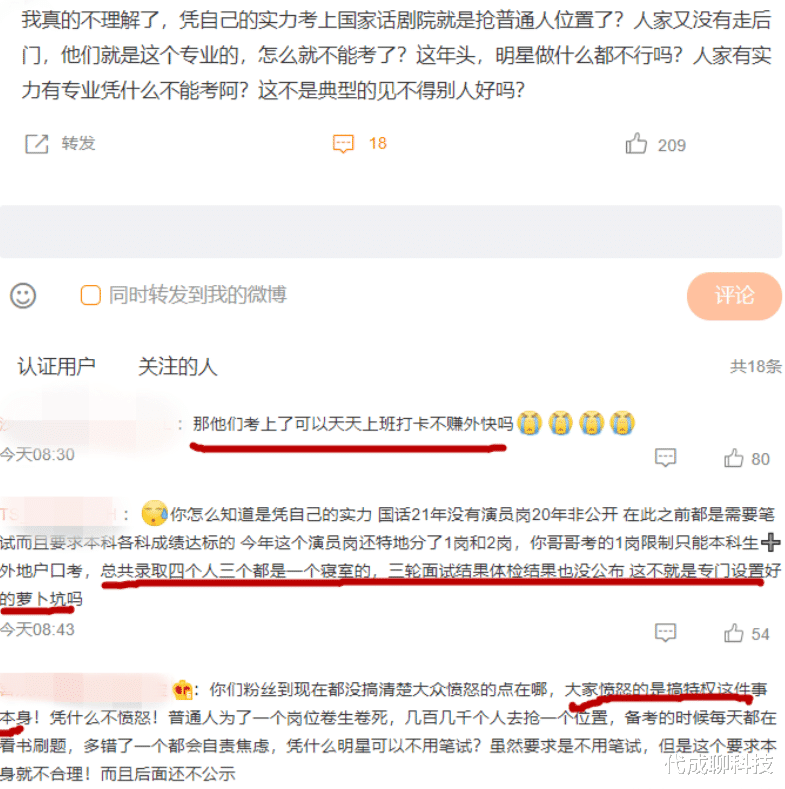The height and width of the screenshot is (789, 785).
Task: Focus the gray comment input box
Action: click(x=391, y=232)
